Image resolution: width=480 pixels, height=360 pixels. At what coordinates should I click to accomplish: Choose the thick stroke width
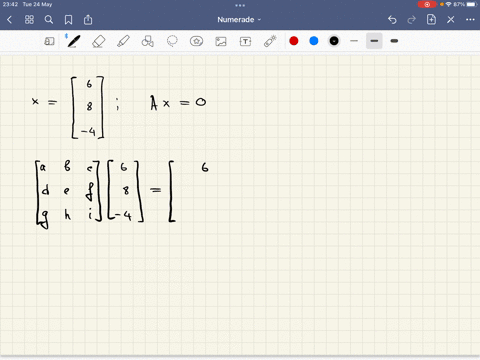(394, 41)
